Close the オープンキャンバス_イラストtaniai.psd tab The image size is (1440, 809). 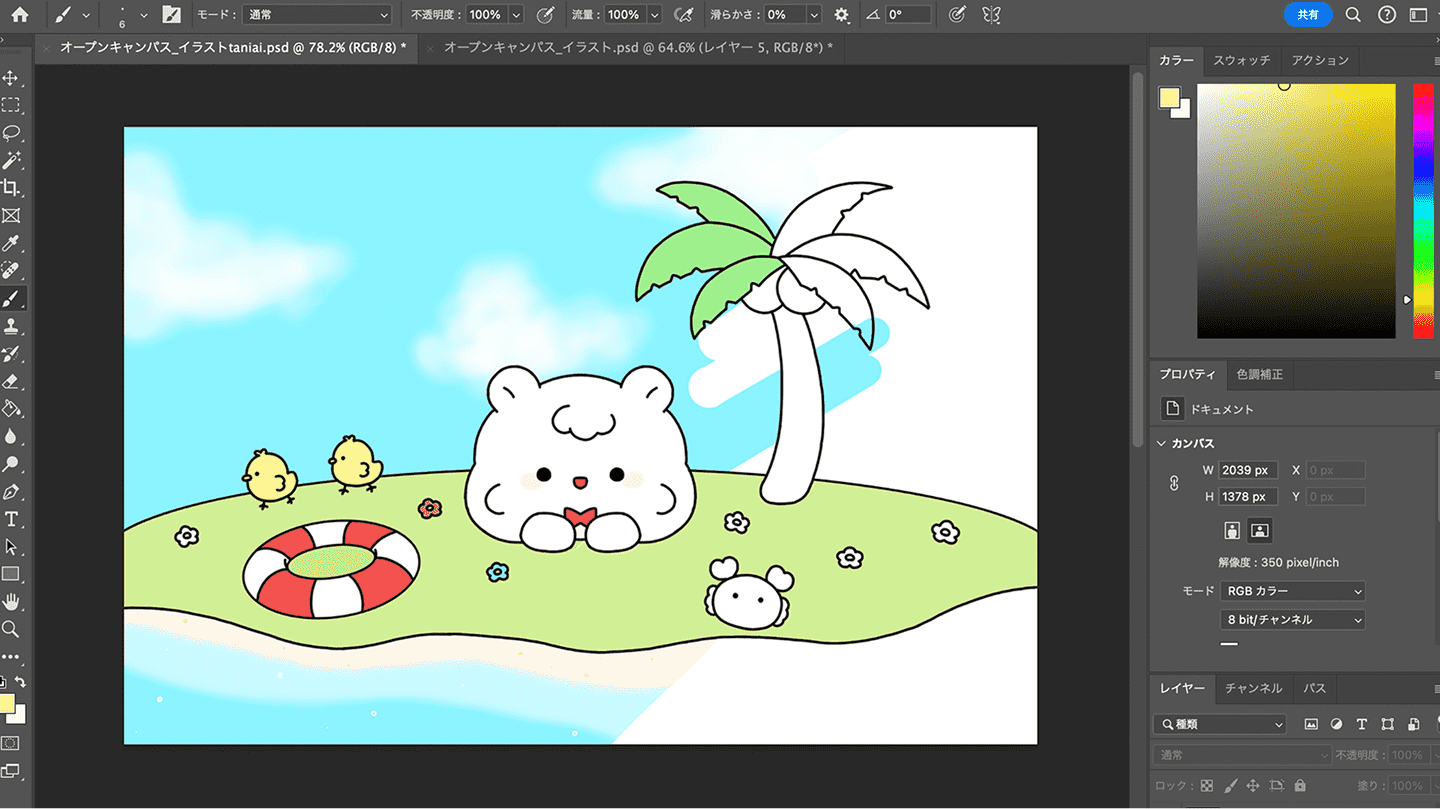(x=45, y=48)
